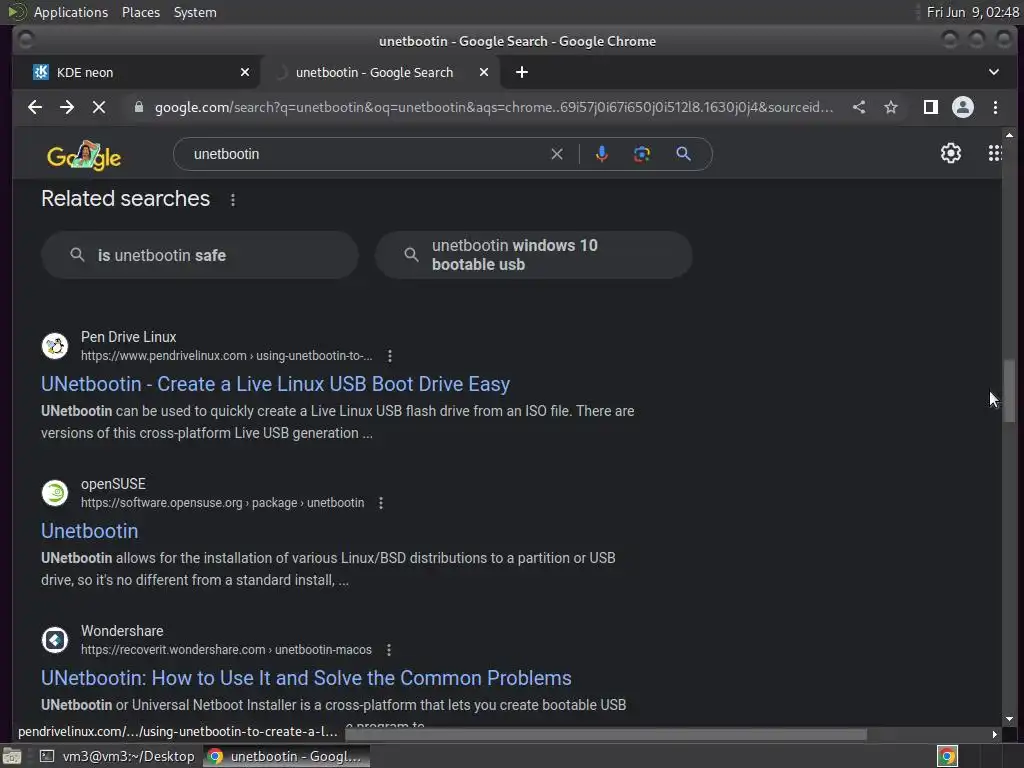Go back using the browser back arrow
This screenshot has height=768, width=1024.
pos(35,107)
